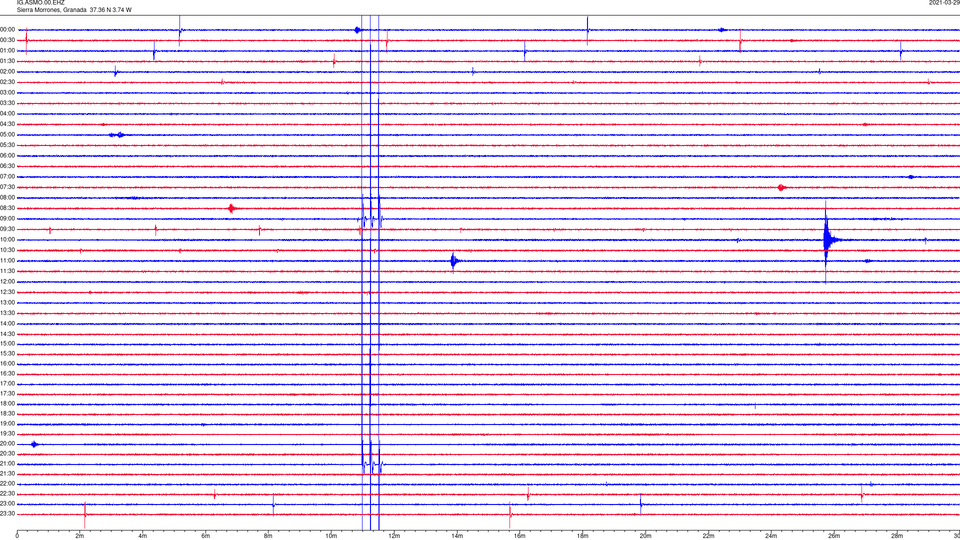Select the 09:00 trace time label

tap(8, 219)
